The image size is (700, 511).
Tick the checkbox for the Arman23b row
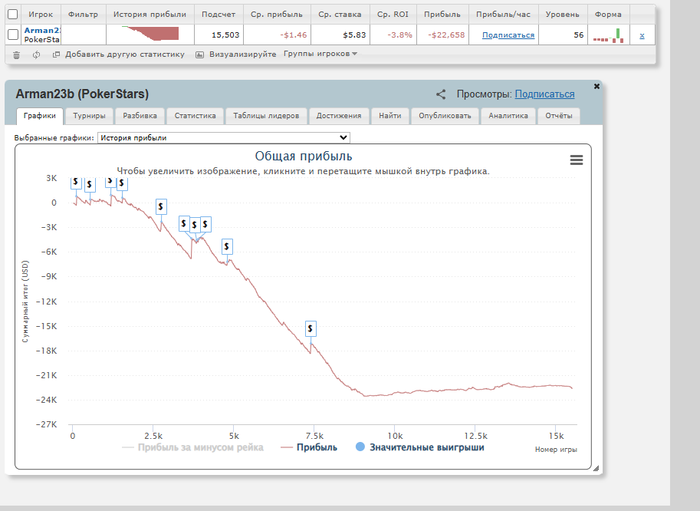click(13, 34)
